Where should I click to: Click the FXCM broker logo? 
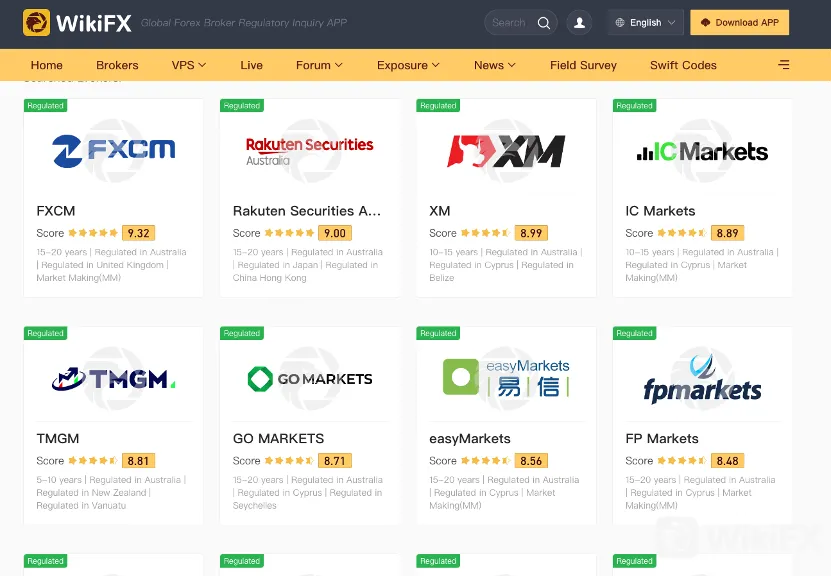click(x=114, y=151)
